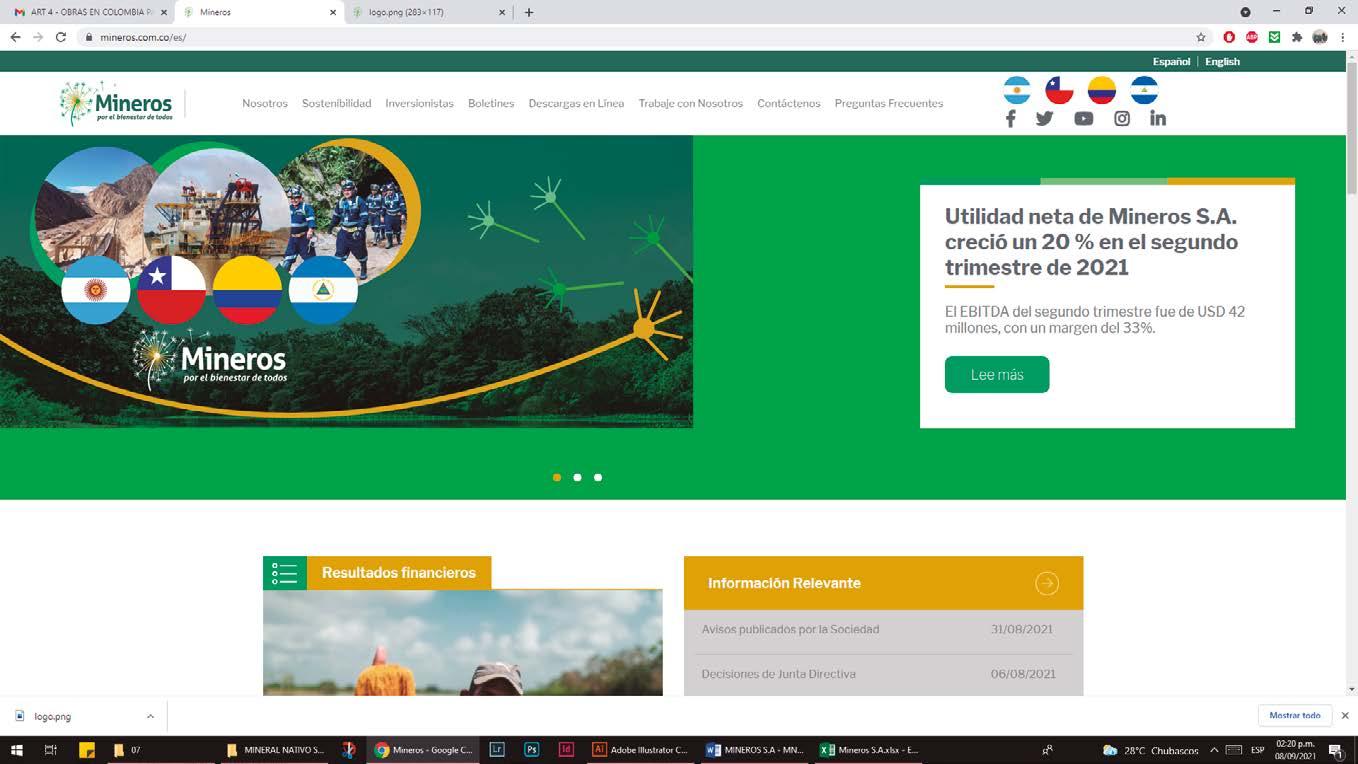
Task: Open Photoshop from the taskbar
Action: (532, 750)
